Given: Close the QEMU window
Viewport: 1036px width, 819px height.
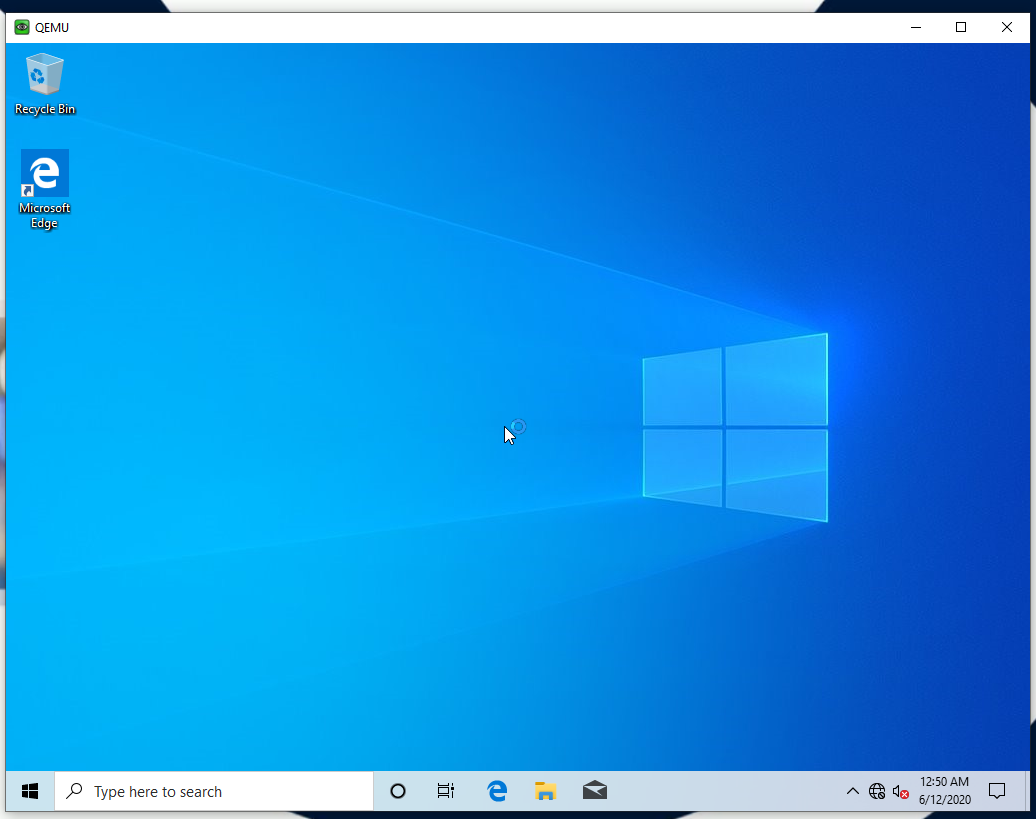Looking at the screenshot, I should click(x=1006, y=27).
